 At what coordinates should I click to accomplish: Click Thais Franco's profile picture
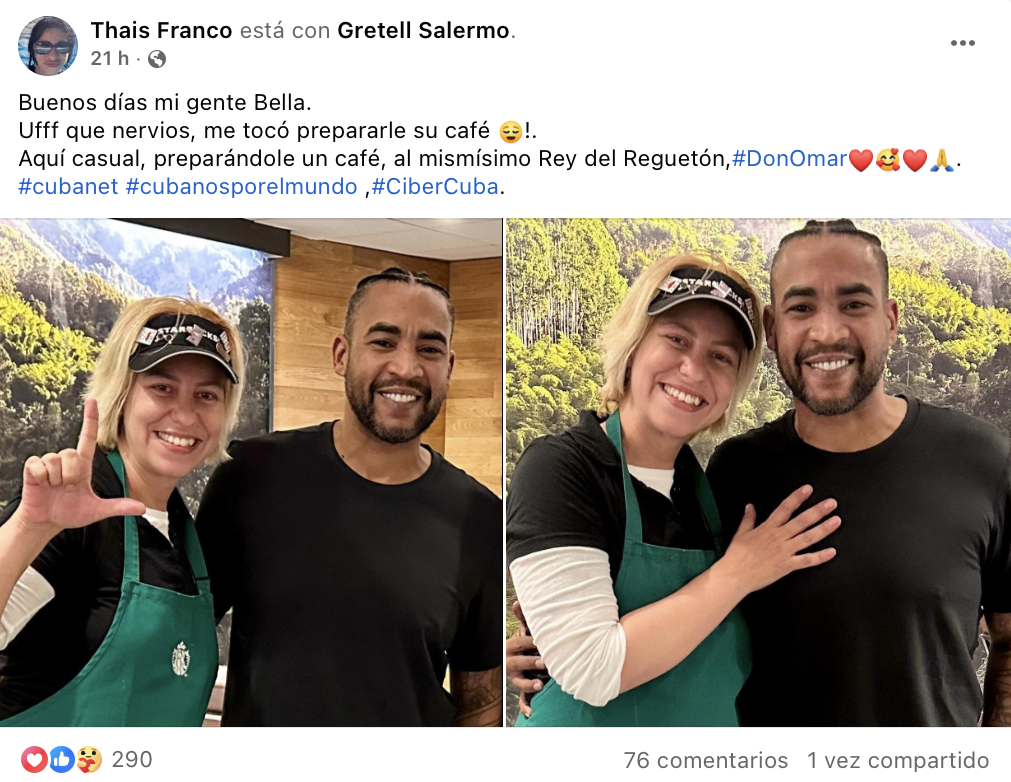click(x=47, y=46)
